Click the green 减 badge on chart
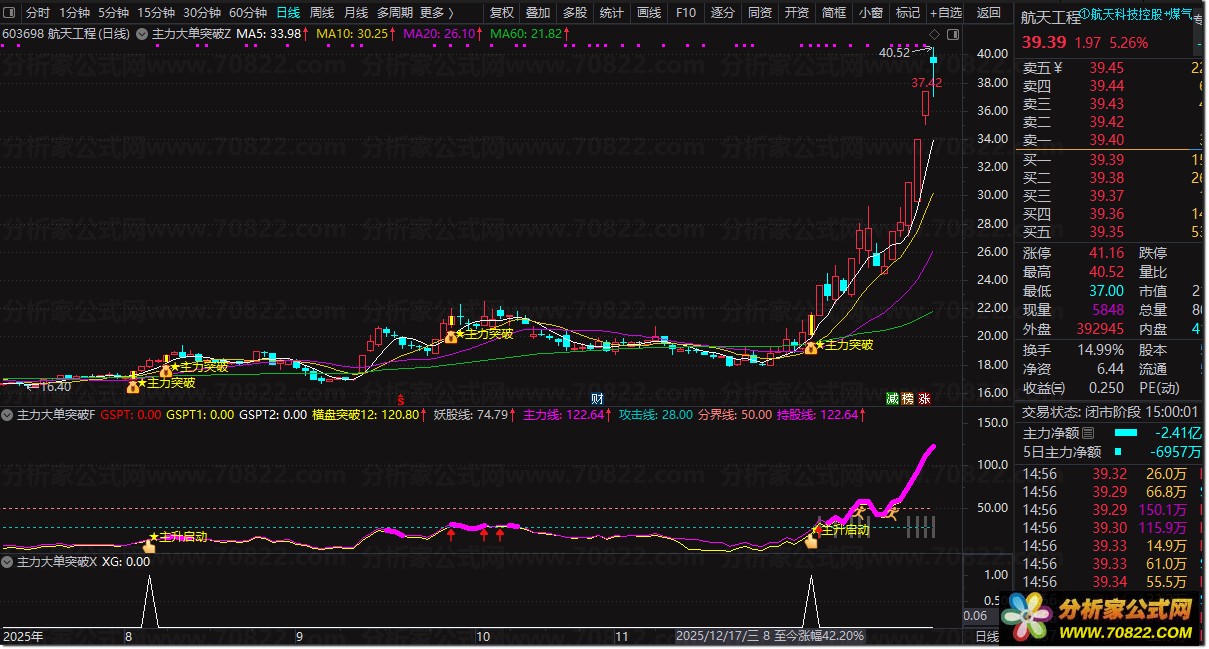Image resolution: width=1209 pixels, height=649 pixels. click(x=892, y=398)
